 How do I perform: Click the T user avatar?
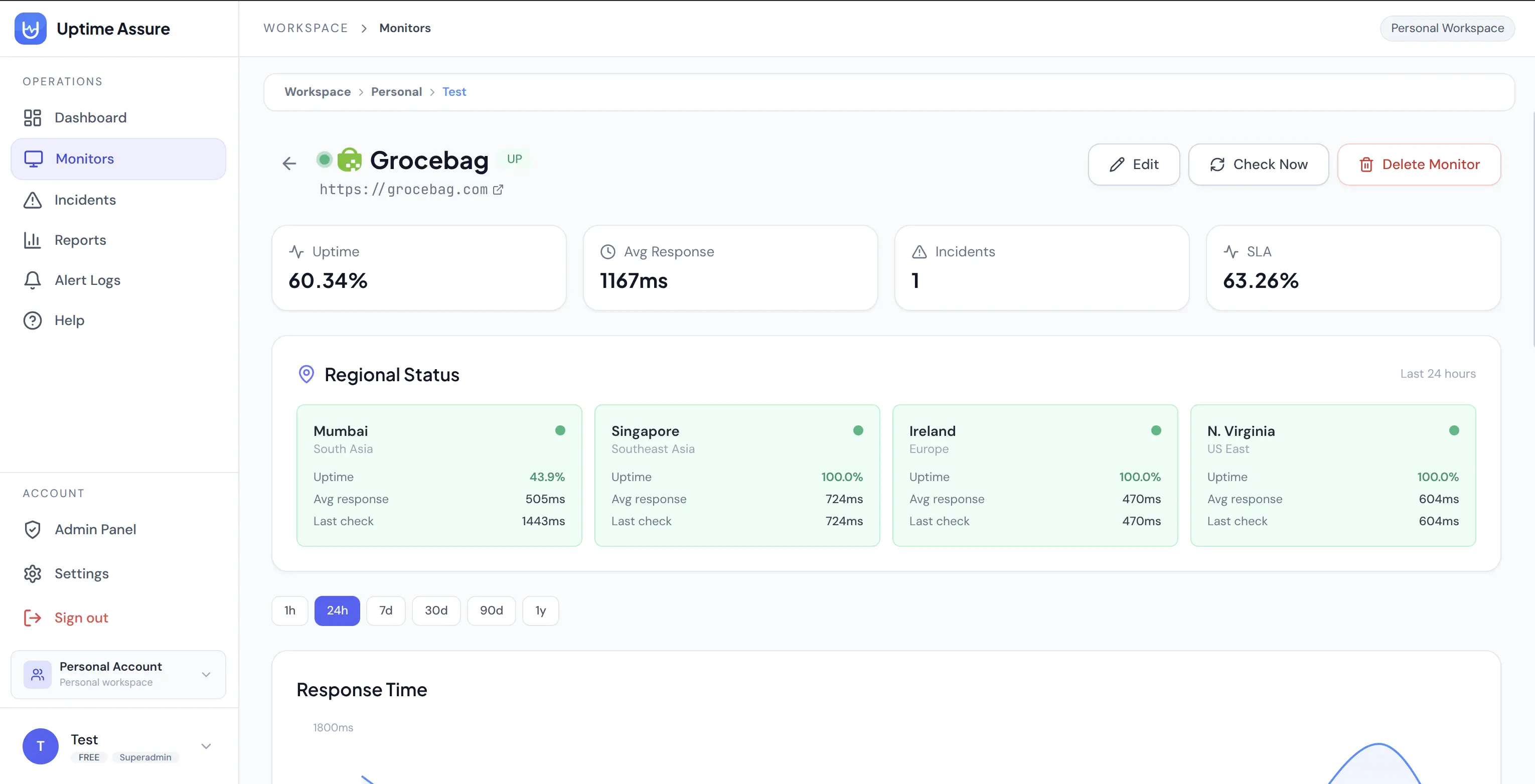(41, 746)
